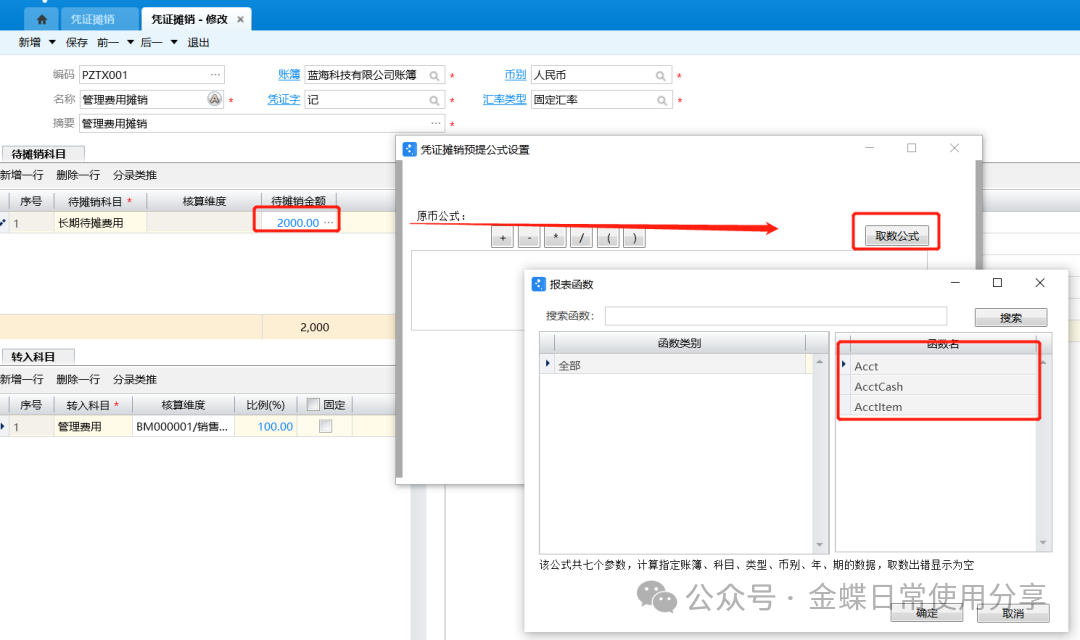Viewport: 1080px width, 640px height.
Task: Select the AcctCash function in list
Action: (x=878, y=387)
